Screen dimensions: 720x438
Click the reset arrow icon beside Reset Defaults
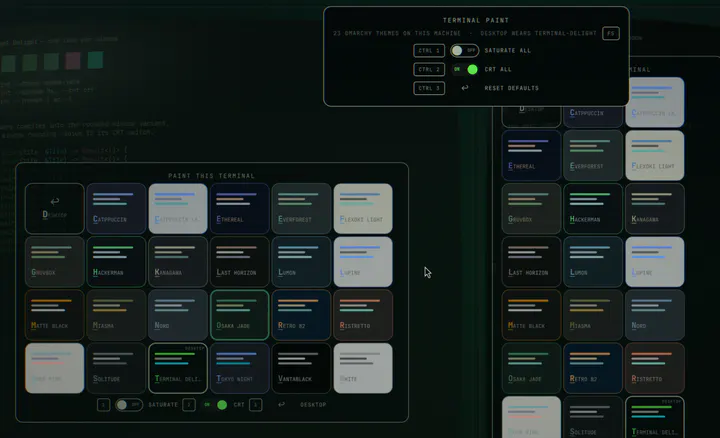(465, 88)
